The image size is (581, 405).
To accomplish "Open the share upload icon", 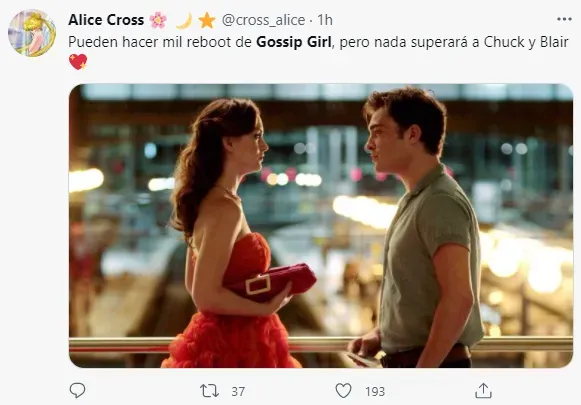I will pos(483,391).
